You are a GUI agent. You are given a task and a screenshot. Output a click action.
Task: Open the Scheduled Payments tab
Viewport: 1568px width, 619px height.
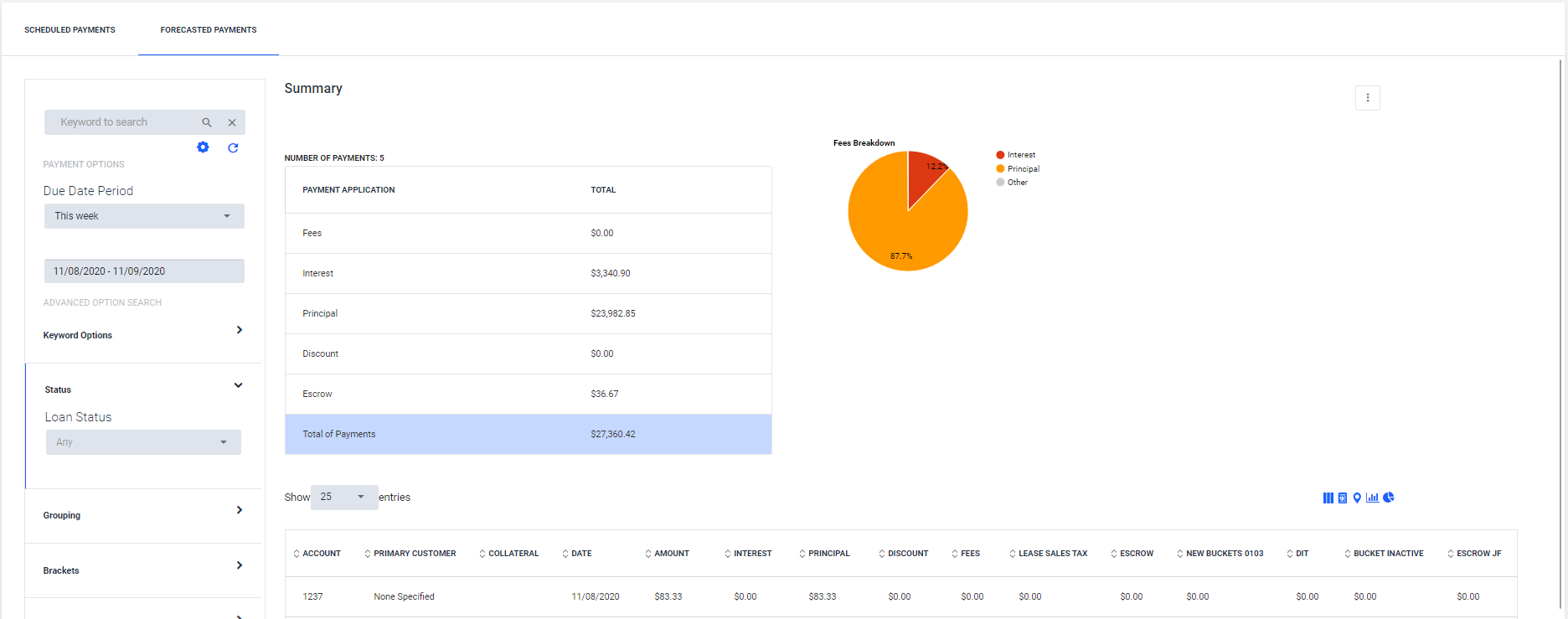coord(70,29)
